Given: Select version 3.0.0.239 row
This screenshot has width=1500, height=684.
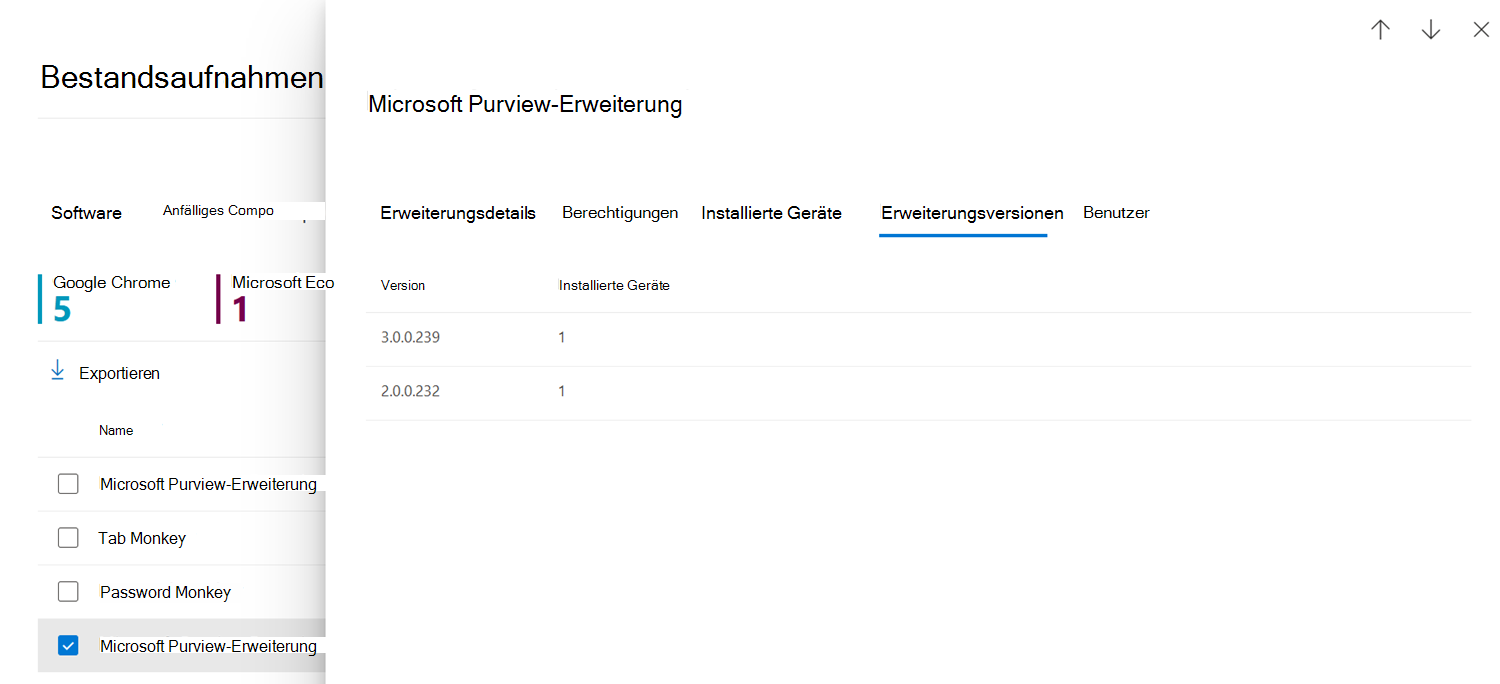Looking at the screenshot, I should tap(919, 338).
